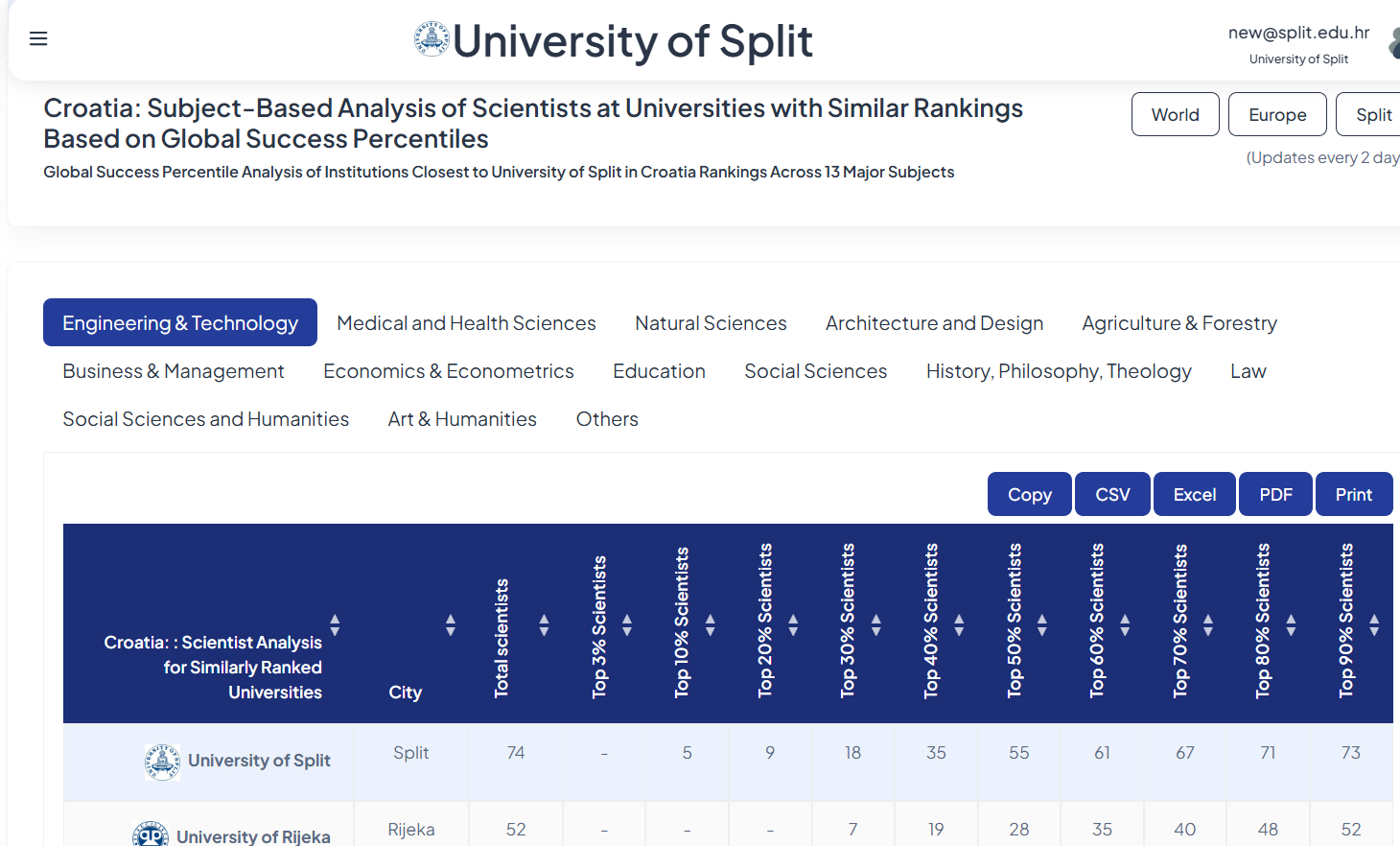Sort by Top 3% Scientists arrows
This screenshot has width=1400, height=846.
tap(627, 625)
